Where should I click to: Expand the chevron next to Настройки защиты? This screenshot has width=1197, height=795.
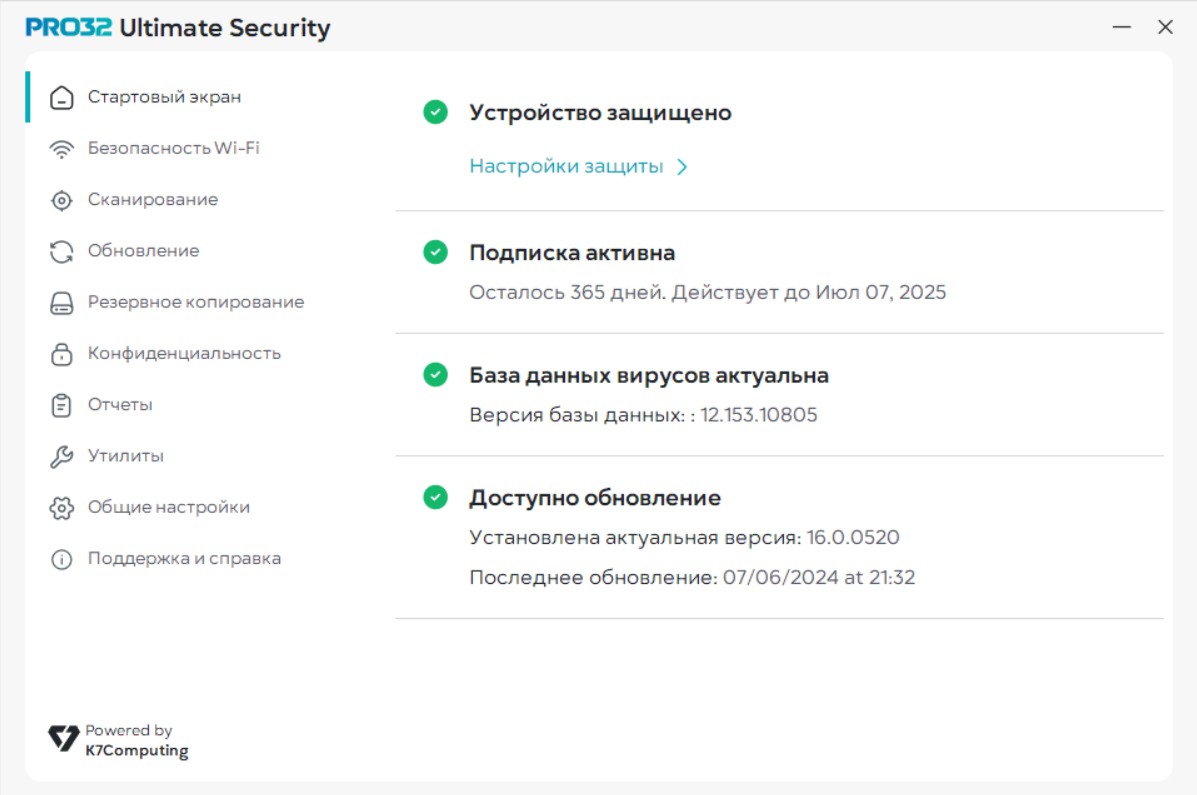pyautogui.click(x=682, y=167)
